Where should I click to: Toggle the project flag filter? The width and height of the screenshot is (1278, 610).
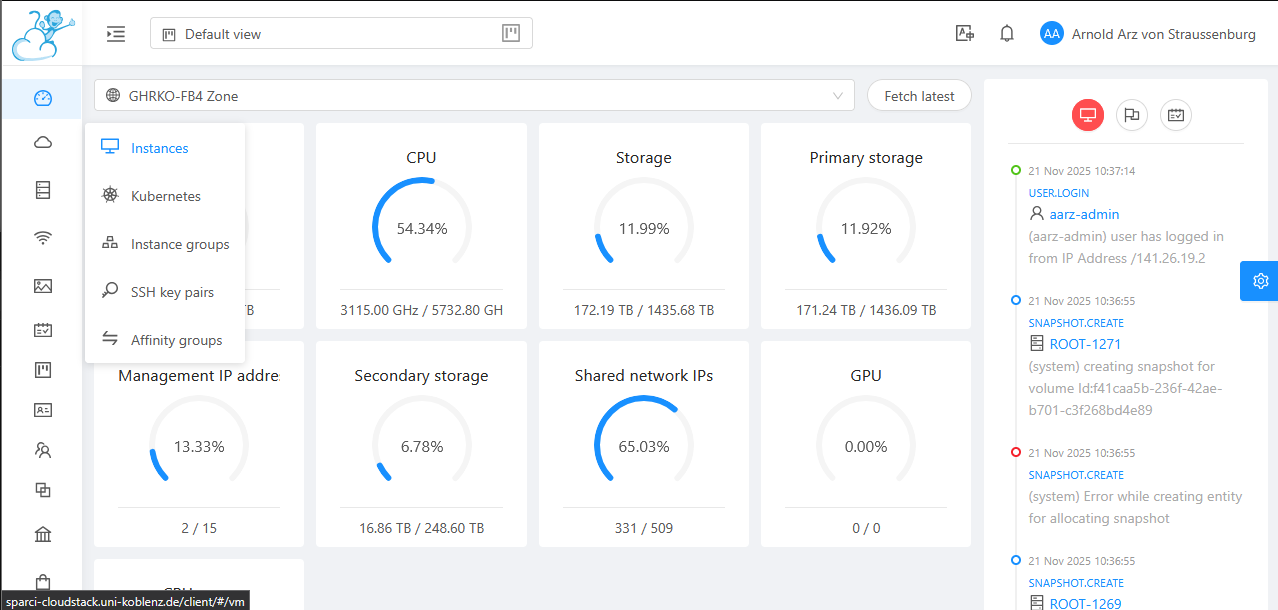click(x=1131, y=114)
